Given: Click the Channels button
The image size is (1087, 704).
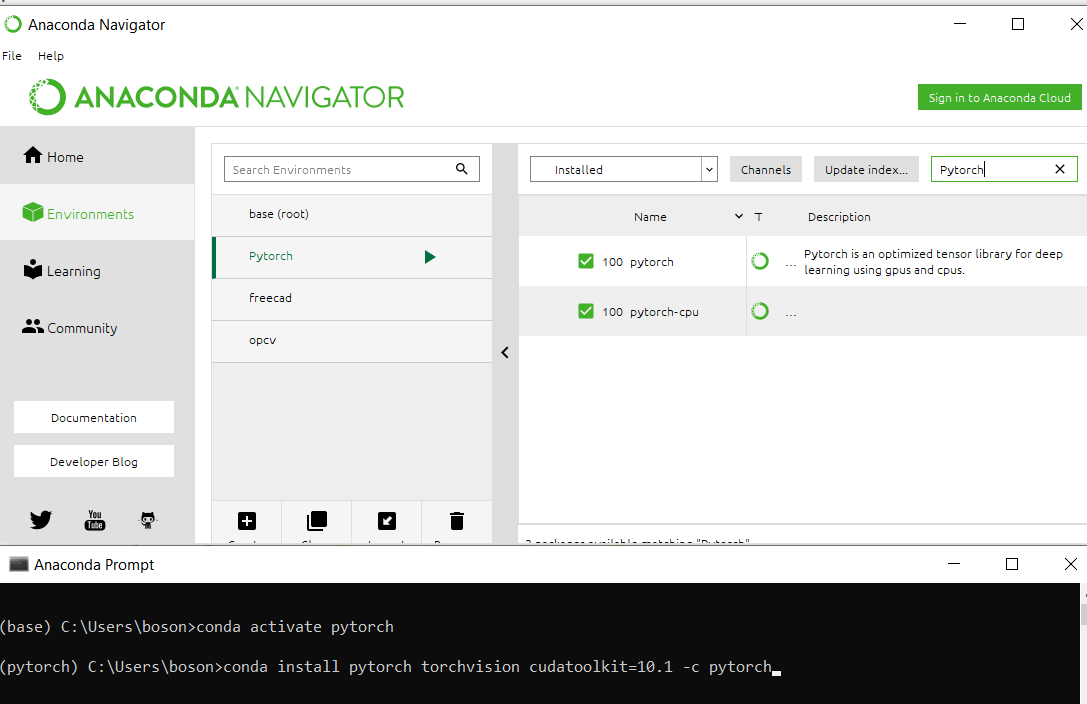Looking at the screenshot, I should (765, 169).
